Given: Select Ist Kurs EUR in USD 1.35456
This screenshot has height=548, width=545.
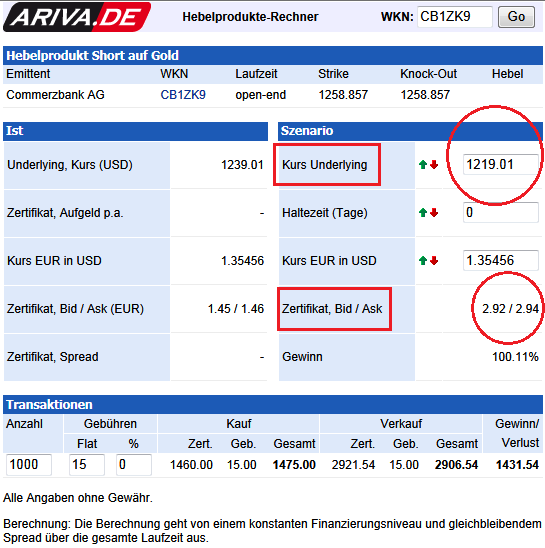Looking at the screenshot, I should pos(242,261).
